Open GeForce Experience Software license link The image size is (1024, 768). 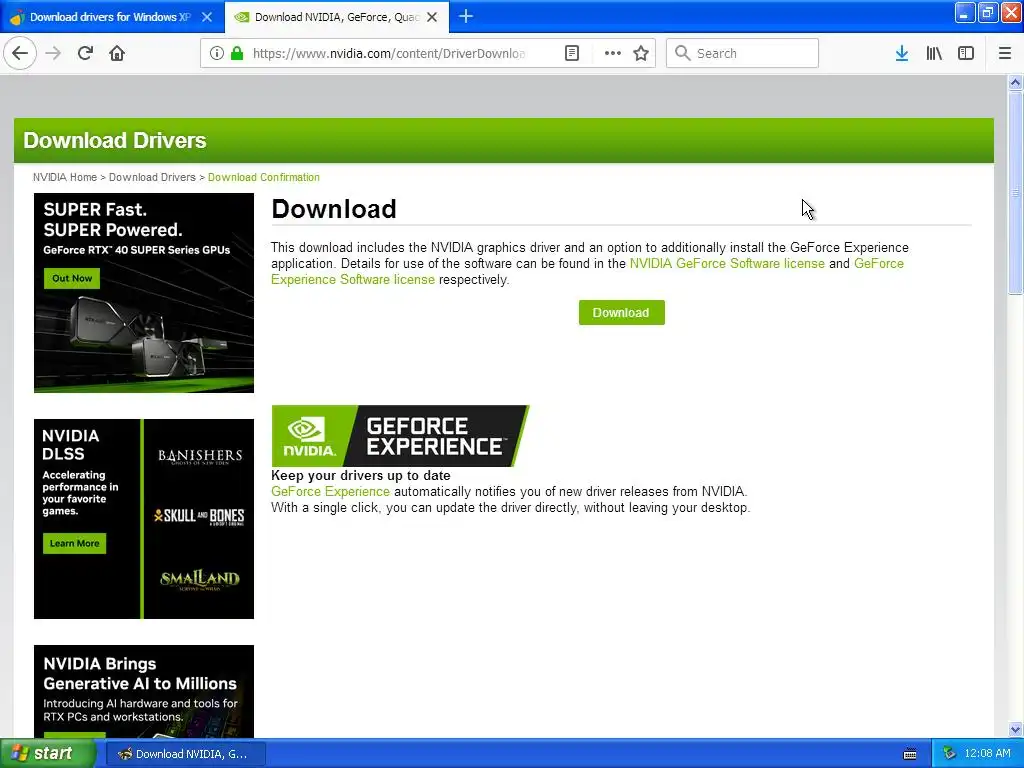coord(353,280)
